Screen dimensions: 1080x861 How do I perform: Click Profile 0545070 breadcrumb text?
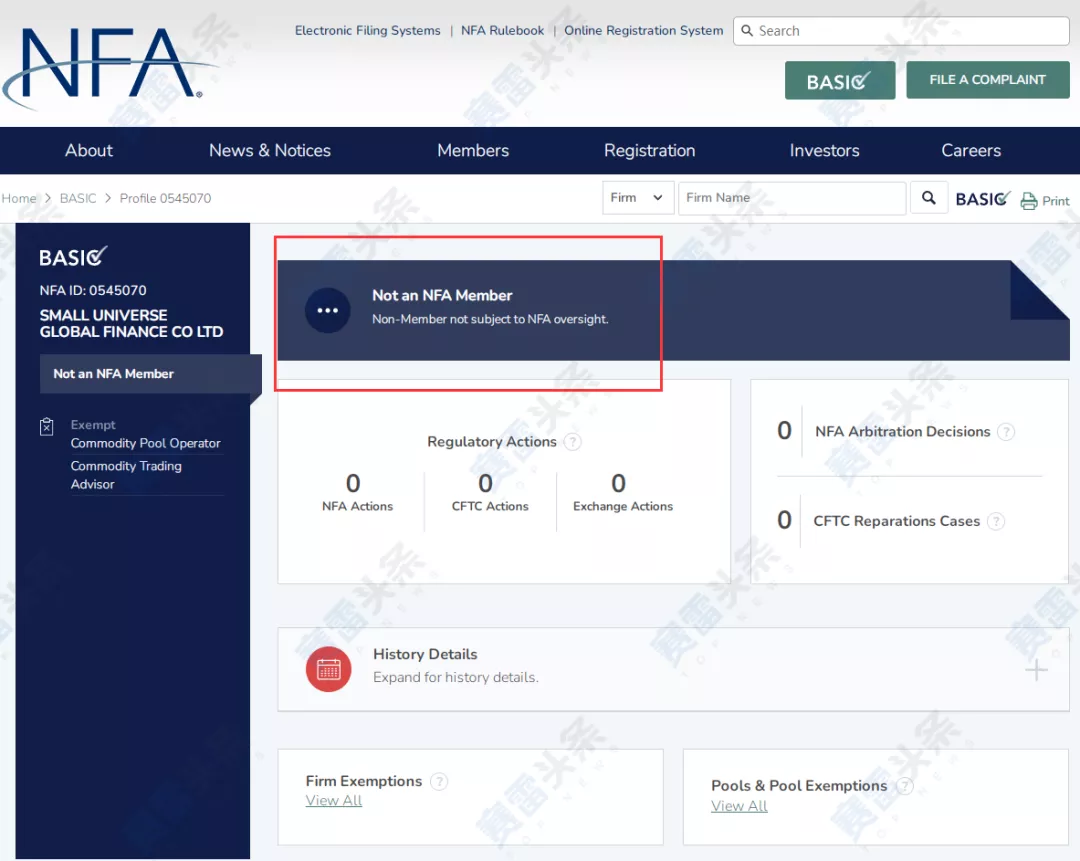click(165, 198)
